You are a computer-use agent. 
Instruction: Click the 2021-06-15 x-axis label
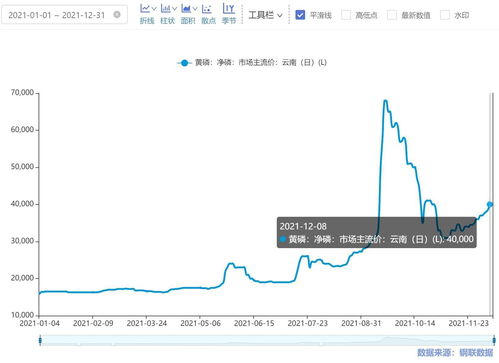(254, 323)
